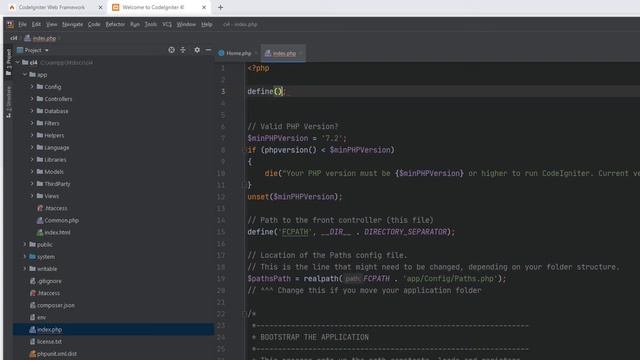640x360 pixels.
Task: Open the VCS menu
Action: (x=167, y=24)
